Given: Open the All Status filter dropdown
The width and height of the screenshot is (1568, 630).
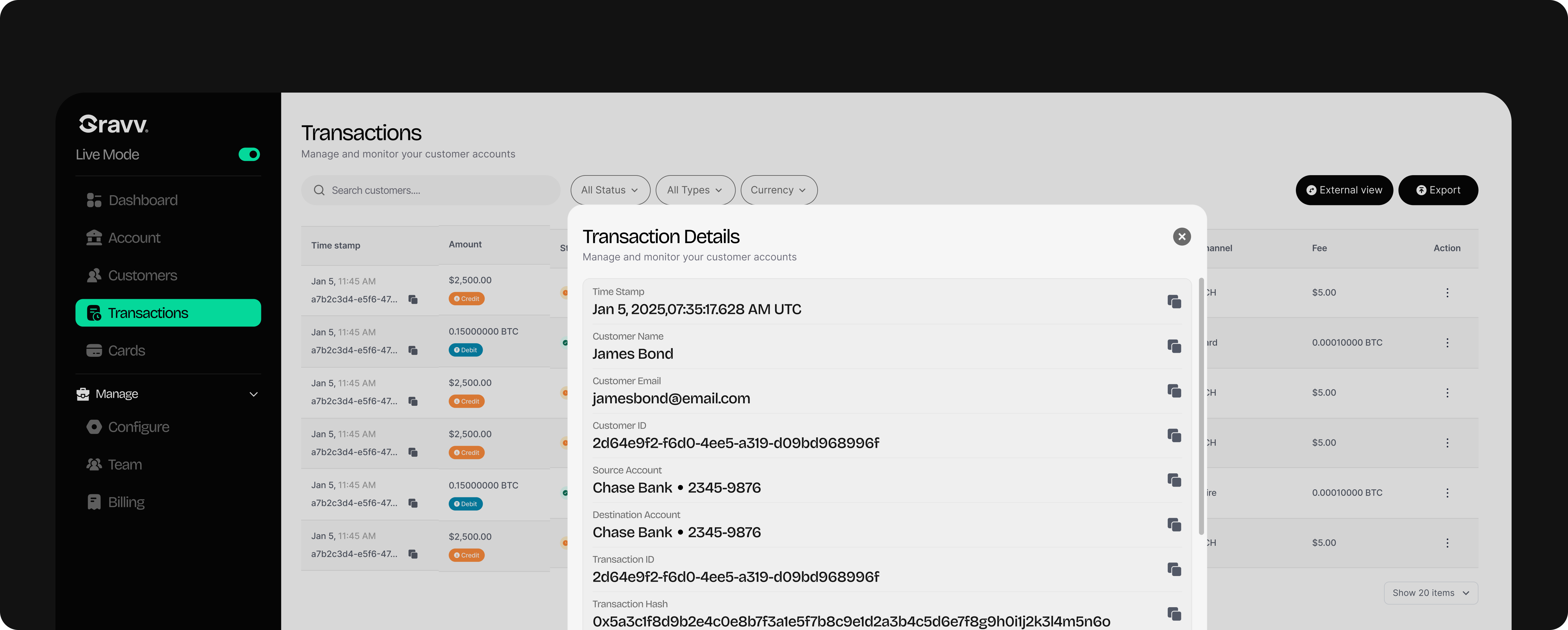Looking at the screenshot, I should (x=610, y=190).
